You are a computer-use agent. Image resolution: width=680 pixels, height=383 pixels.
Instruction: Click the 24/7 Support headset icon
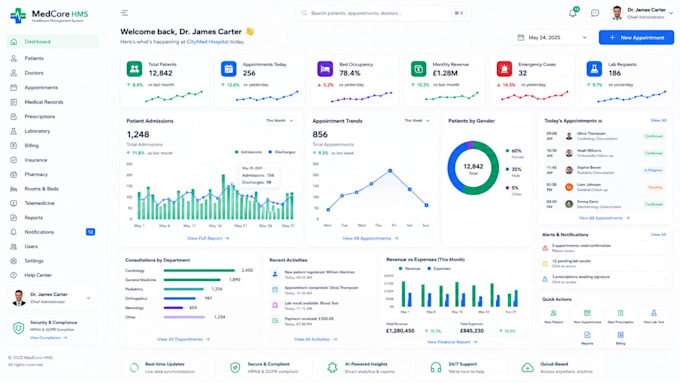[435, 368]
